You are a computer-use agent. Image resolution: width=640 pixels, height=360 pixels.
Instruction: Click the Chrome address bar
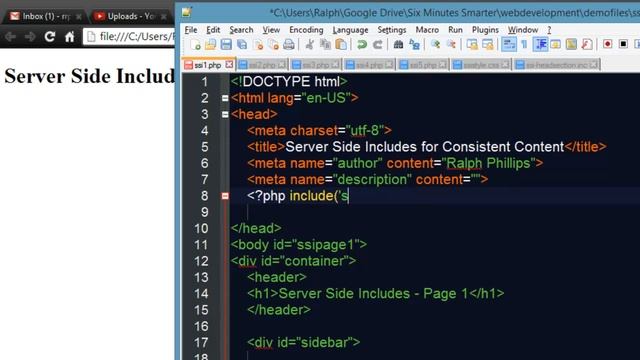(129, 37)
